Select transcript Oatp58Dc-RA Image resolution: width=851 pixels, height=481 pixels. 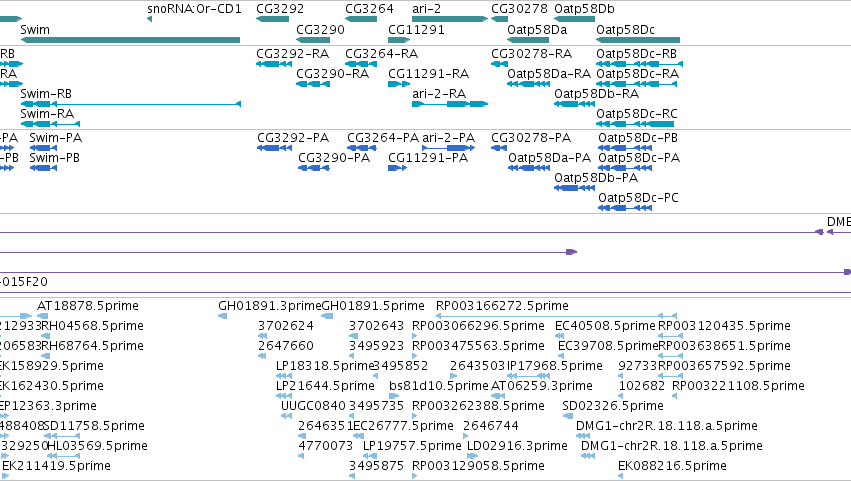click(637, 84)
